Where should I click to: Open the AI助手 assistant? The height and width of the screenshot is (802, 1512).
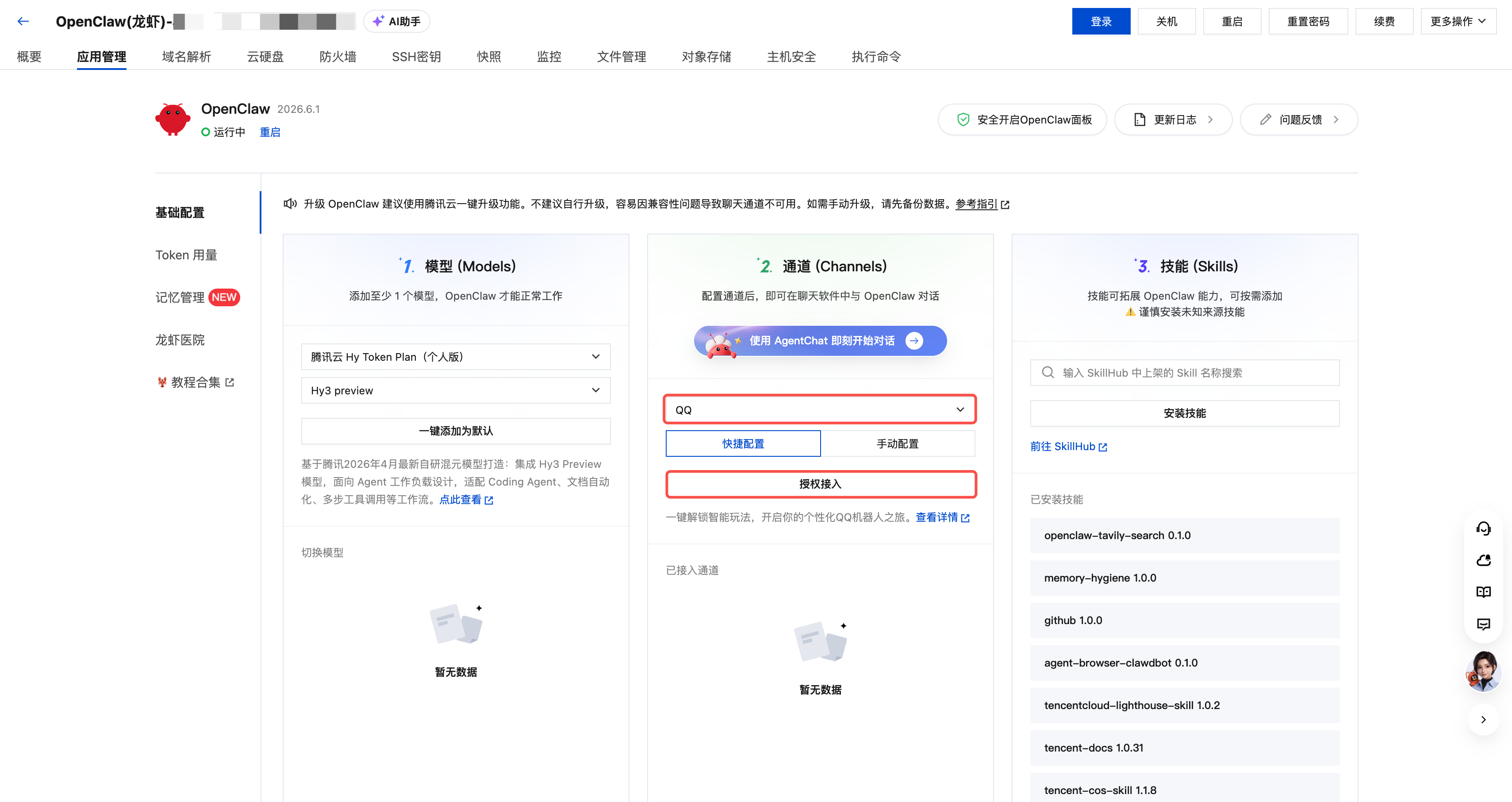click(x=397, y=21)
